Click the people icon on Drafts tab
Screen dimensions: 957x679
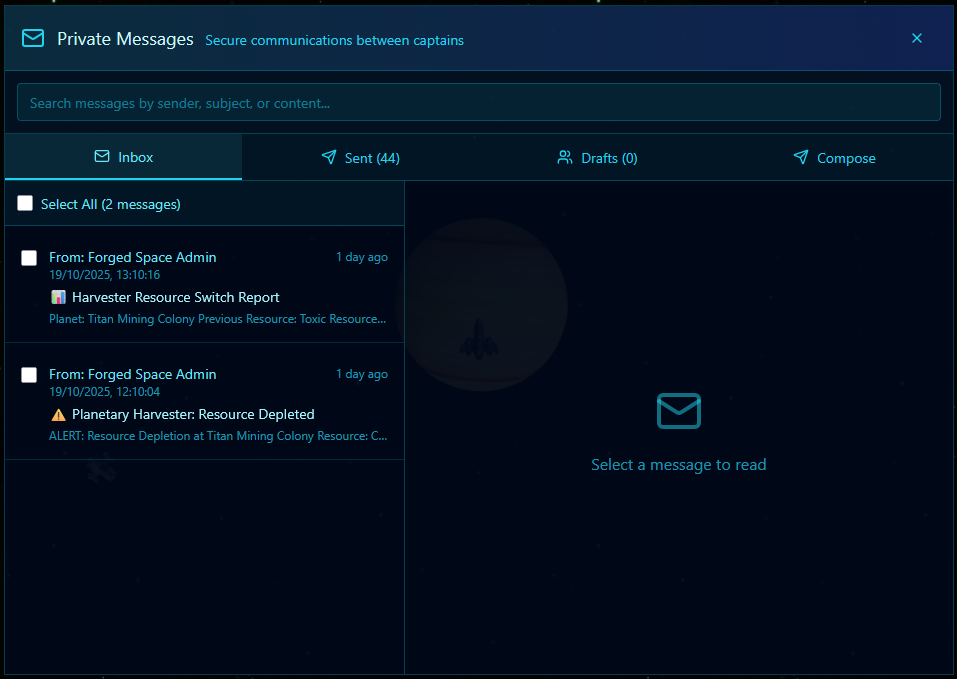pyautogui.click(x=565, y=157)
